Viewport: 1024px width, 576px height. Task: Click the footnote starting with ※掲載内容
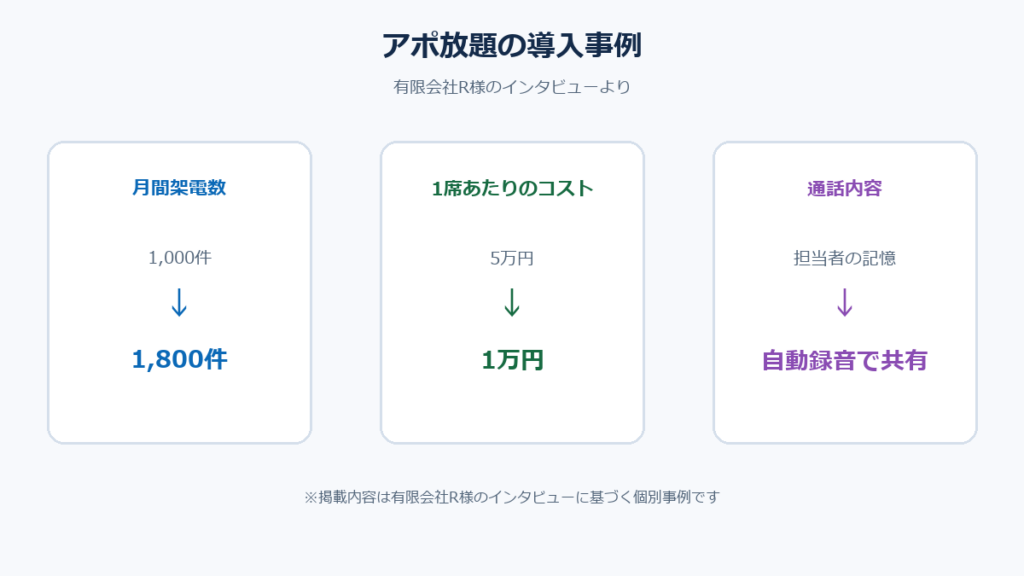(512, 497)
